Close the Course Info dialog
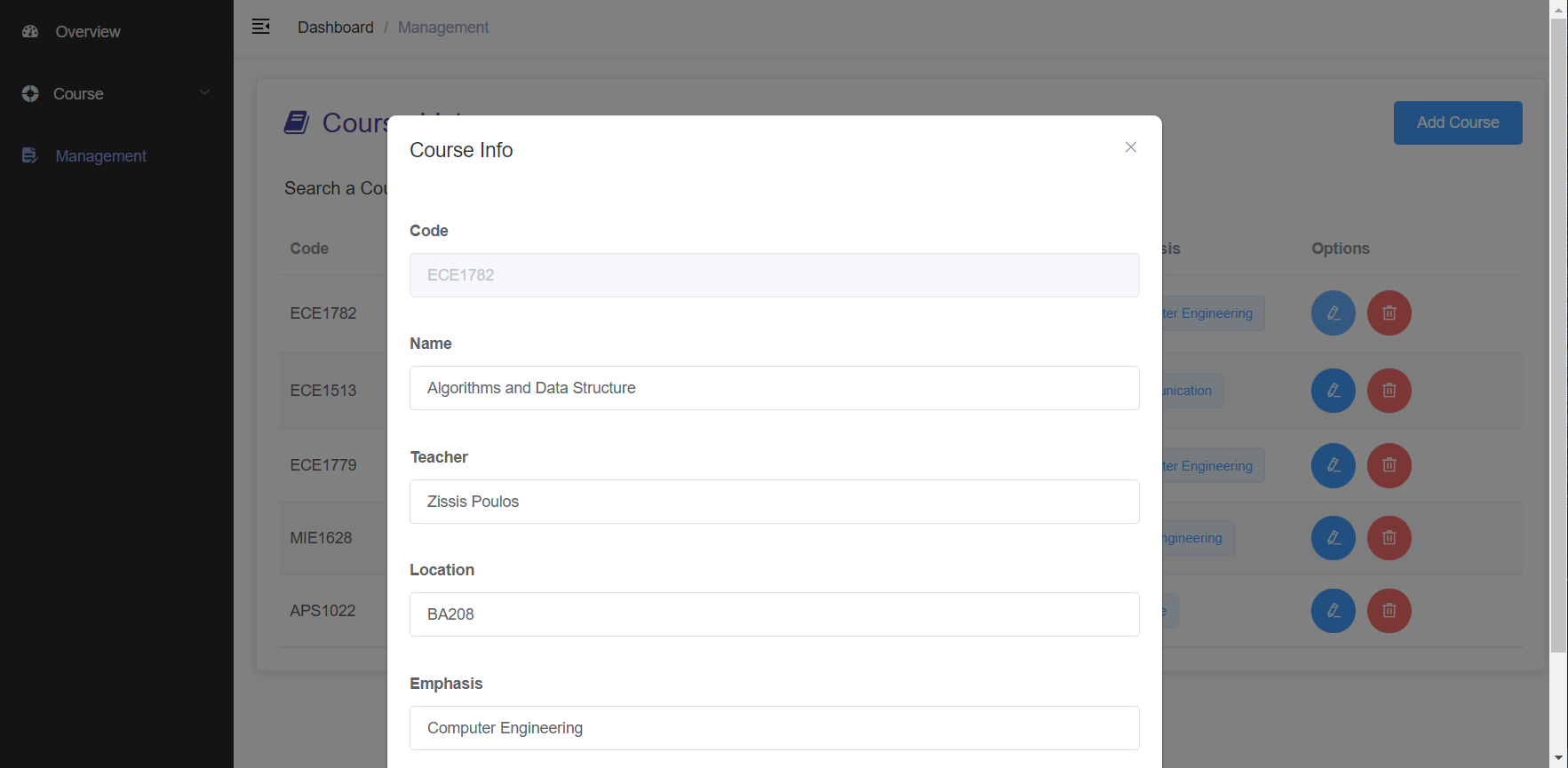Viewport: 1568px width, 768px height. coord(1131,147)
